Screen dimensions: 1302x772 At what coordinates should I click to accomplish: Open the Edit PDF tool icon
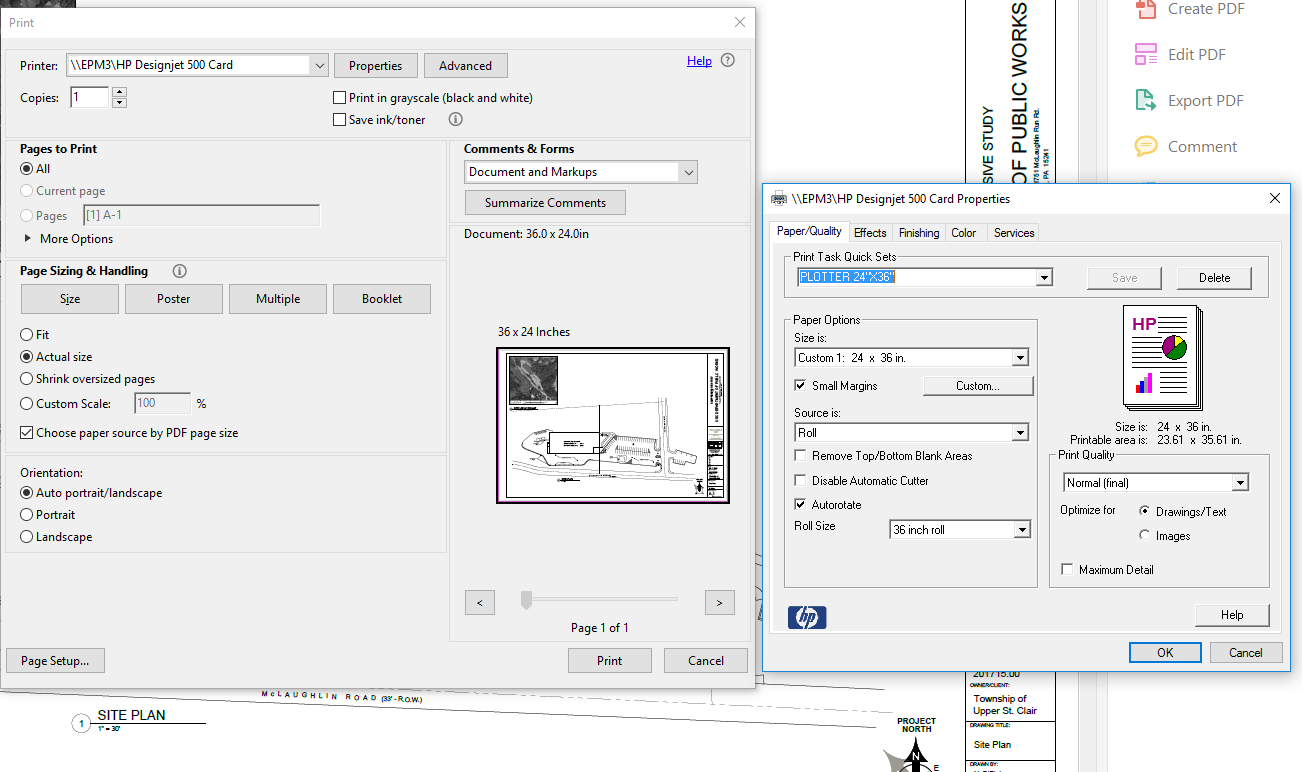(x=1146, y=55)
